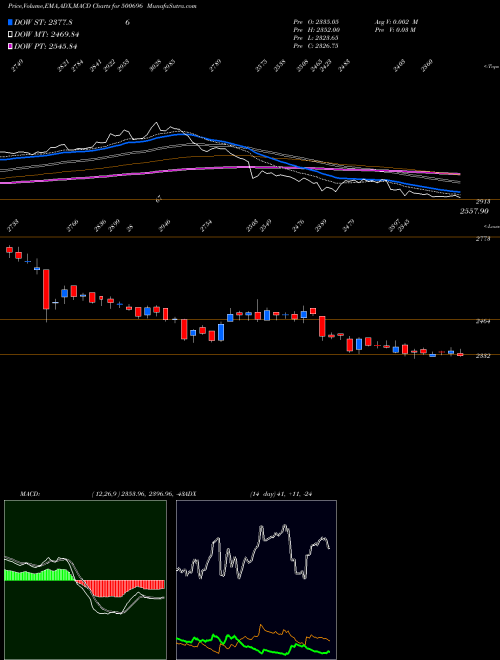Click the ADX '(14 day) 41, +11, -24' text
This screenshot has height=660, width=500.
[x=282, y=494]
